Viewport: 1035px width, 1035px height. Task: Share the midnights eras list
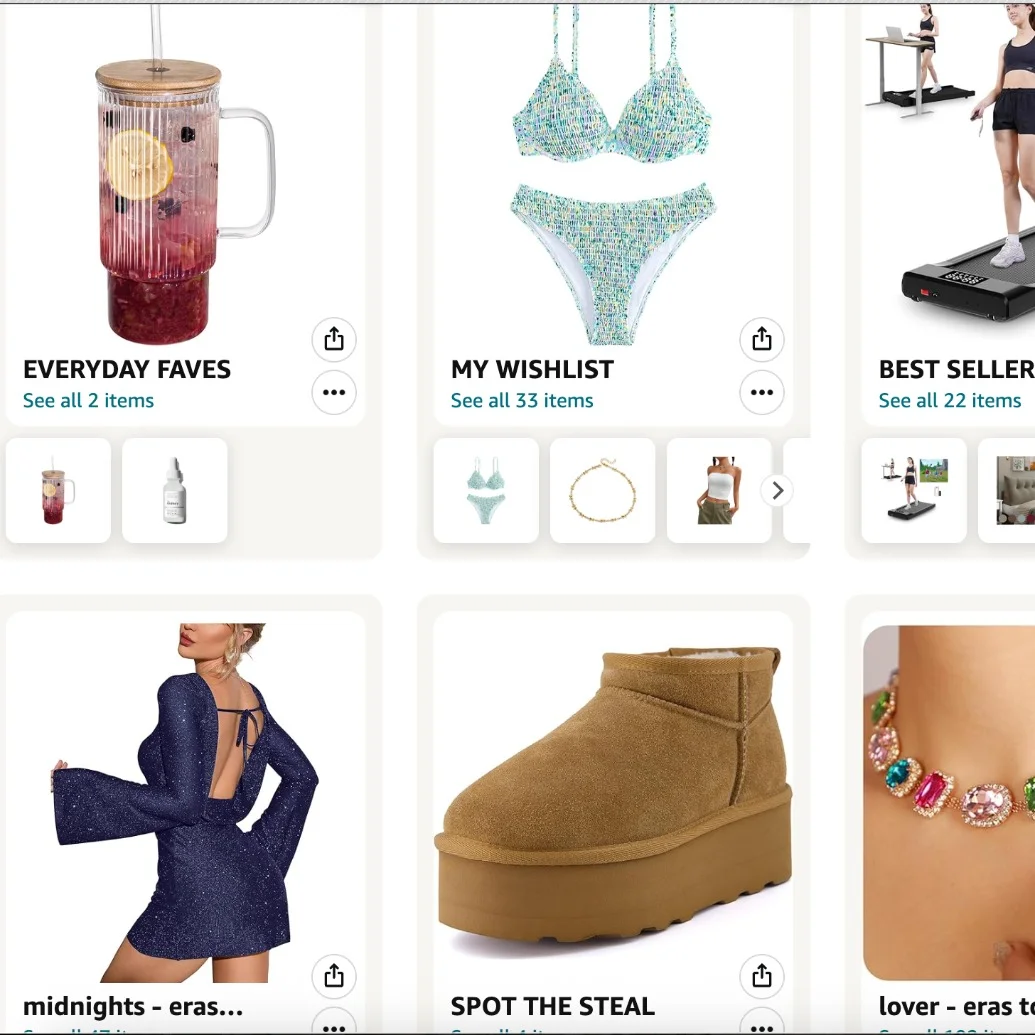click(334, 976)
